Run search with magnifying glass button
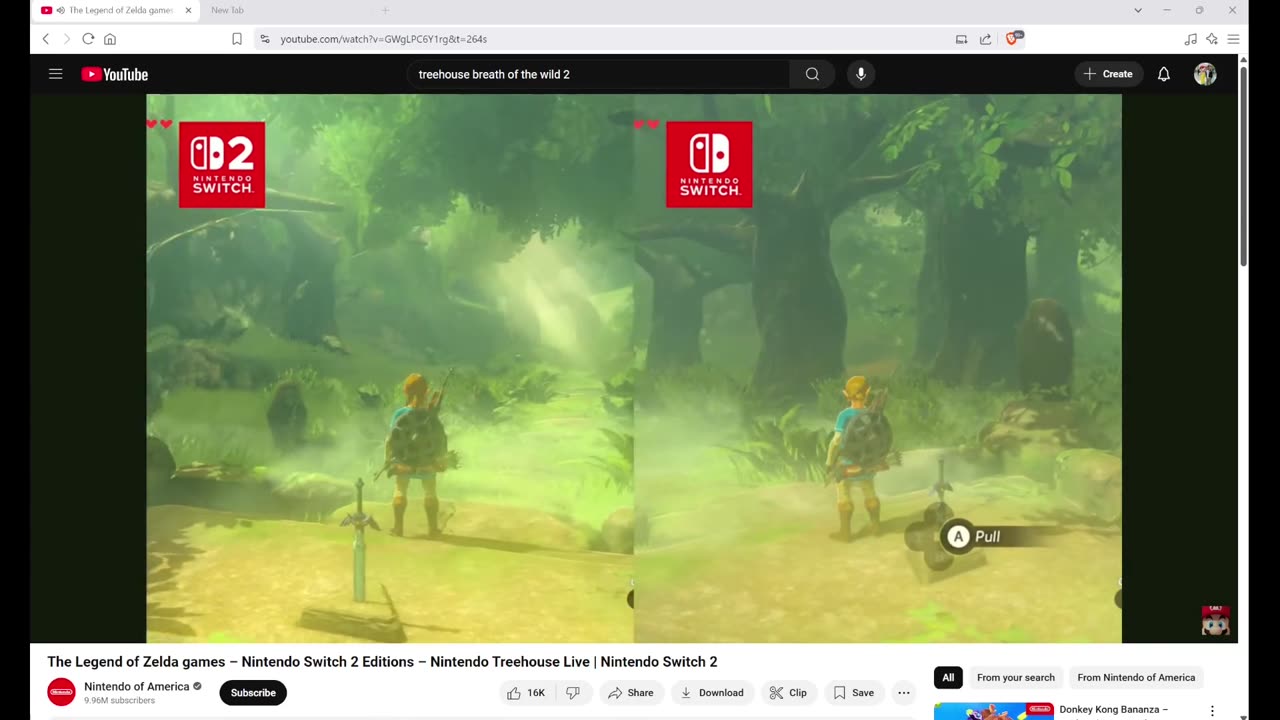The width and height of the screenshot is (1280, 720). (x=812, y=74)
